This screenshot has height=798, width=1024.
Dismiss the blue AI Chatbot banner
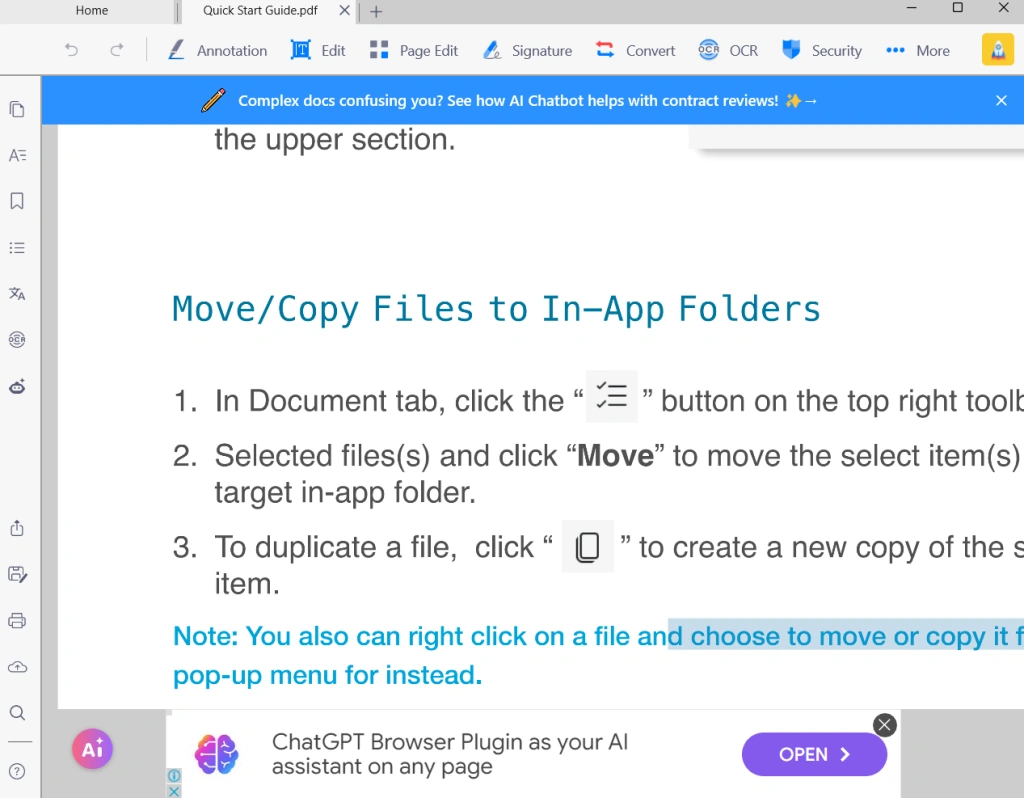[x=1001, y=101]
